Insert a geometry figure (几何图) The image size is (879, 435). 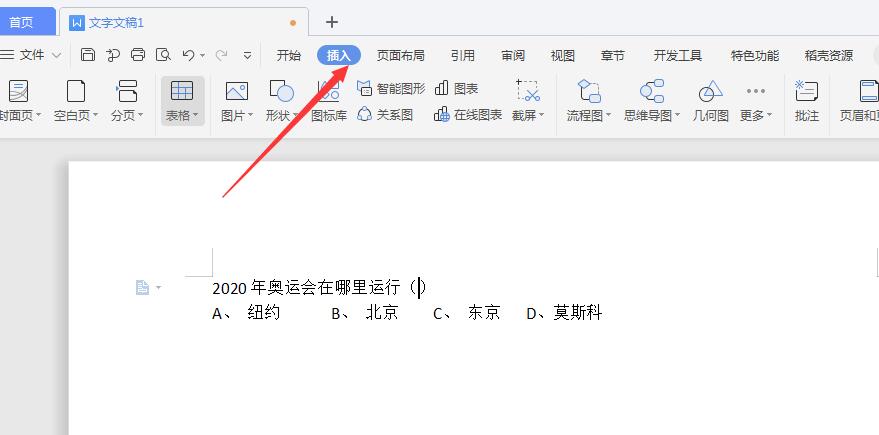(x=710, y=100)
